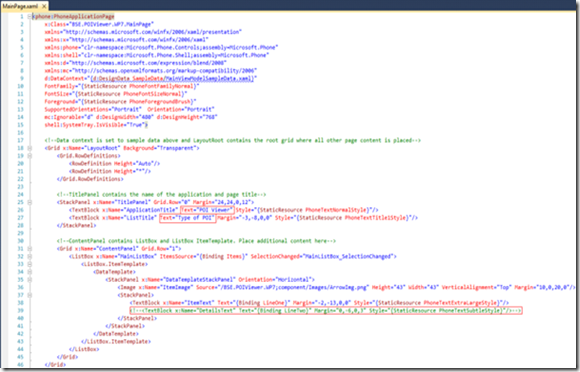
Task: Collapse the MainListBox ListBox on line 32
Action: pyautogui.click(x=30, y=257)
